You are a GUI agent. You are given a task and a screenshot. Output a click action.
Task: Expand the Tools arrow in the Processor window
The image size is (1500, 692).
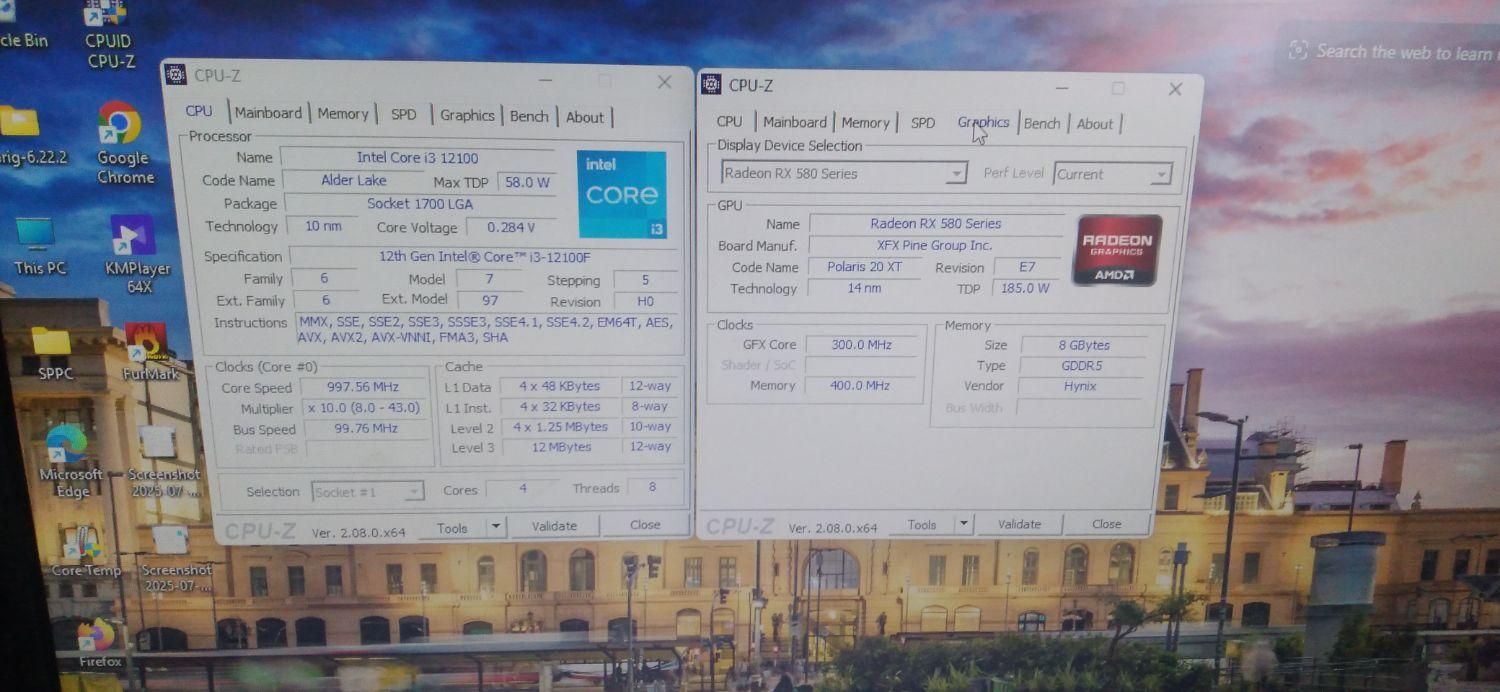(x=495, y=526)
